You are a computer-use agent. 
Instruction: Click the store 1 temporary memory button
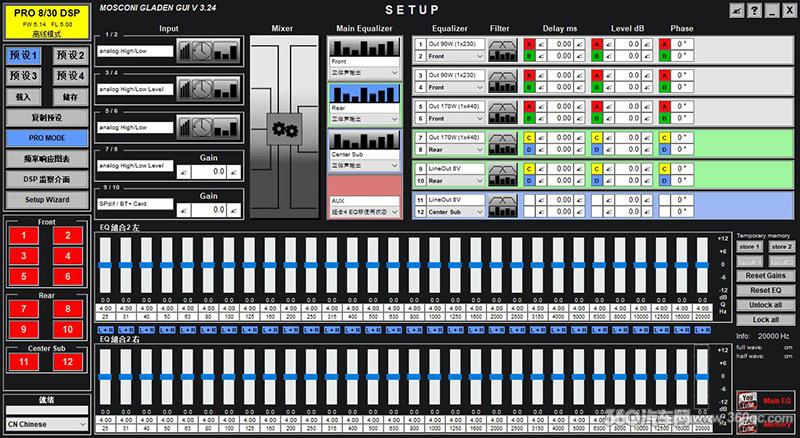pyautogui.click(x=750, y=247)
